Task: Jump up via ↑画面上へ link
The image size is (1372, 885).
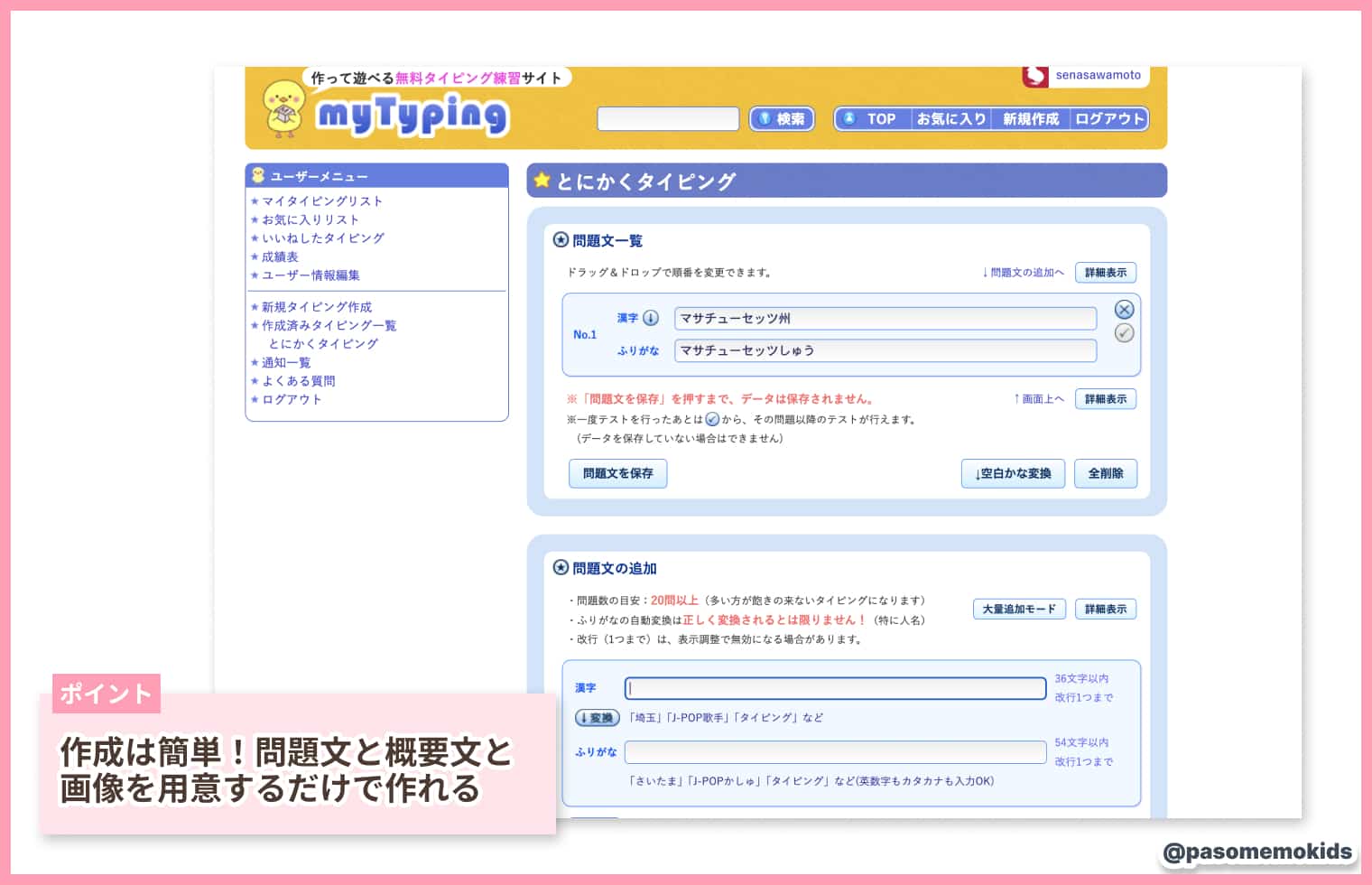Action: point(1038,399)
